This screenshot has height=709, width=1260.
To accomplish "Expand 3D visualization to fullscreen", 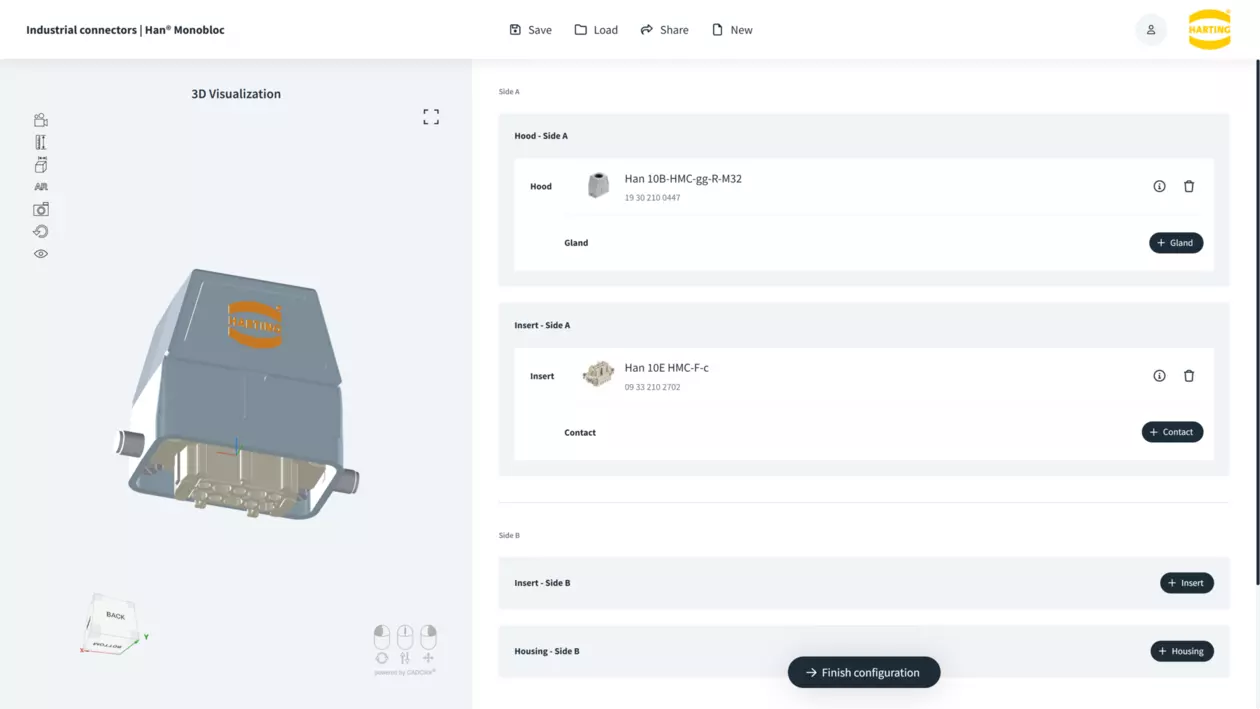I will point(431,117).
